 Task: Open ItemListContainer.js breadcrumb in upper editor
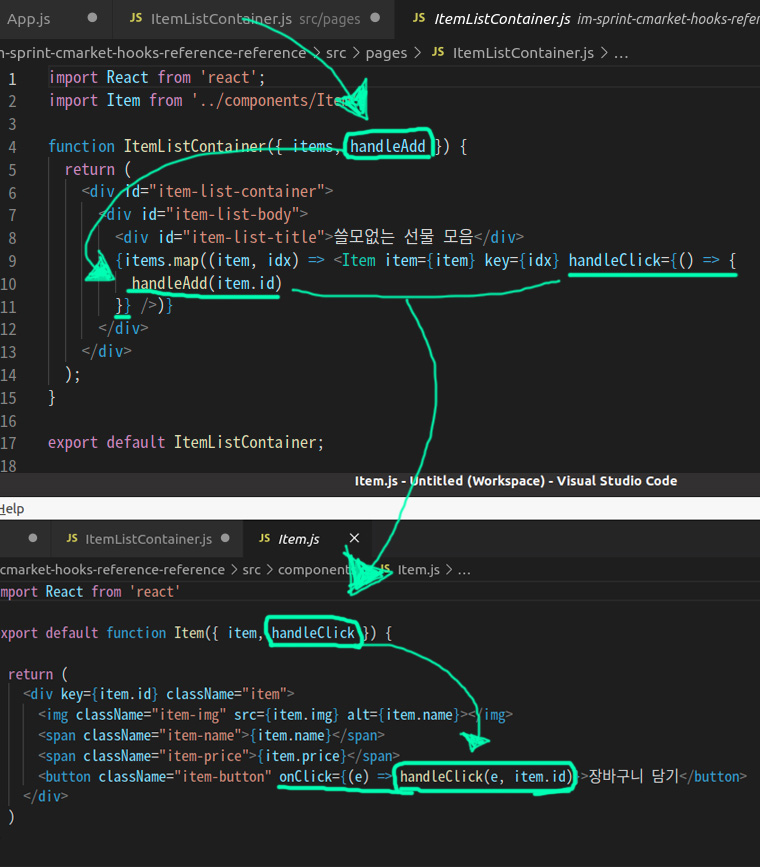coord(523,53)
